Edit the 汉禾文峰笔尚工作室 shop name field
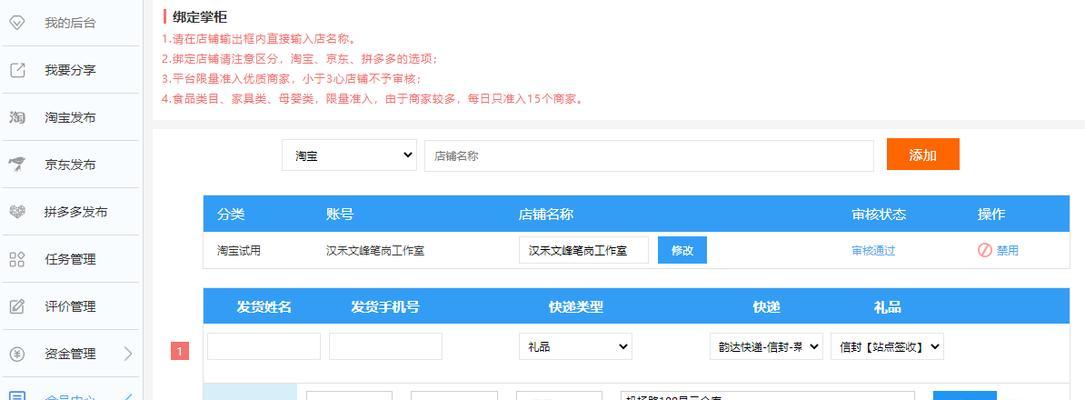Screen dimensions: 1085x400 point(584,251)
